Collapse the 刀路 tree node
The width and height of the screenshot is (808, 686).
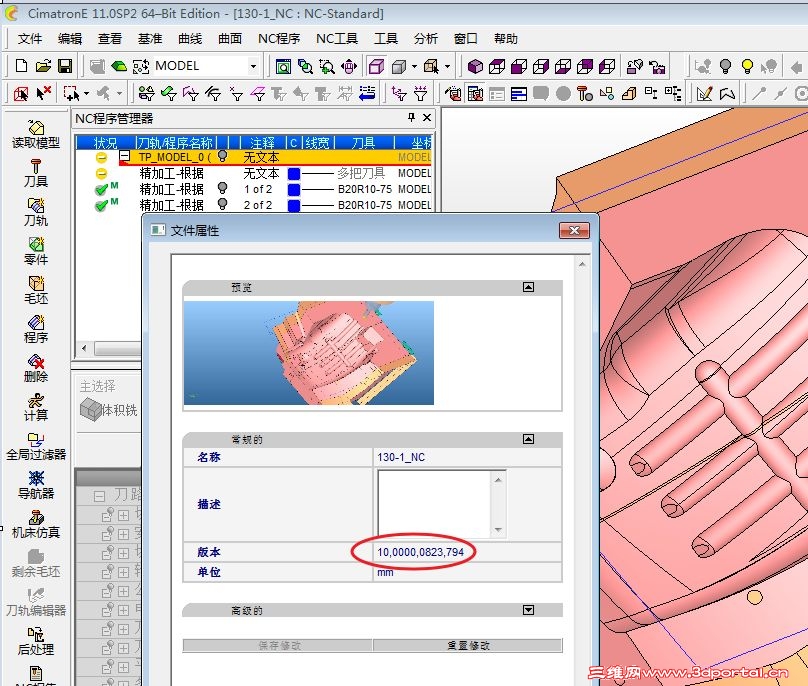pos(99,496)
